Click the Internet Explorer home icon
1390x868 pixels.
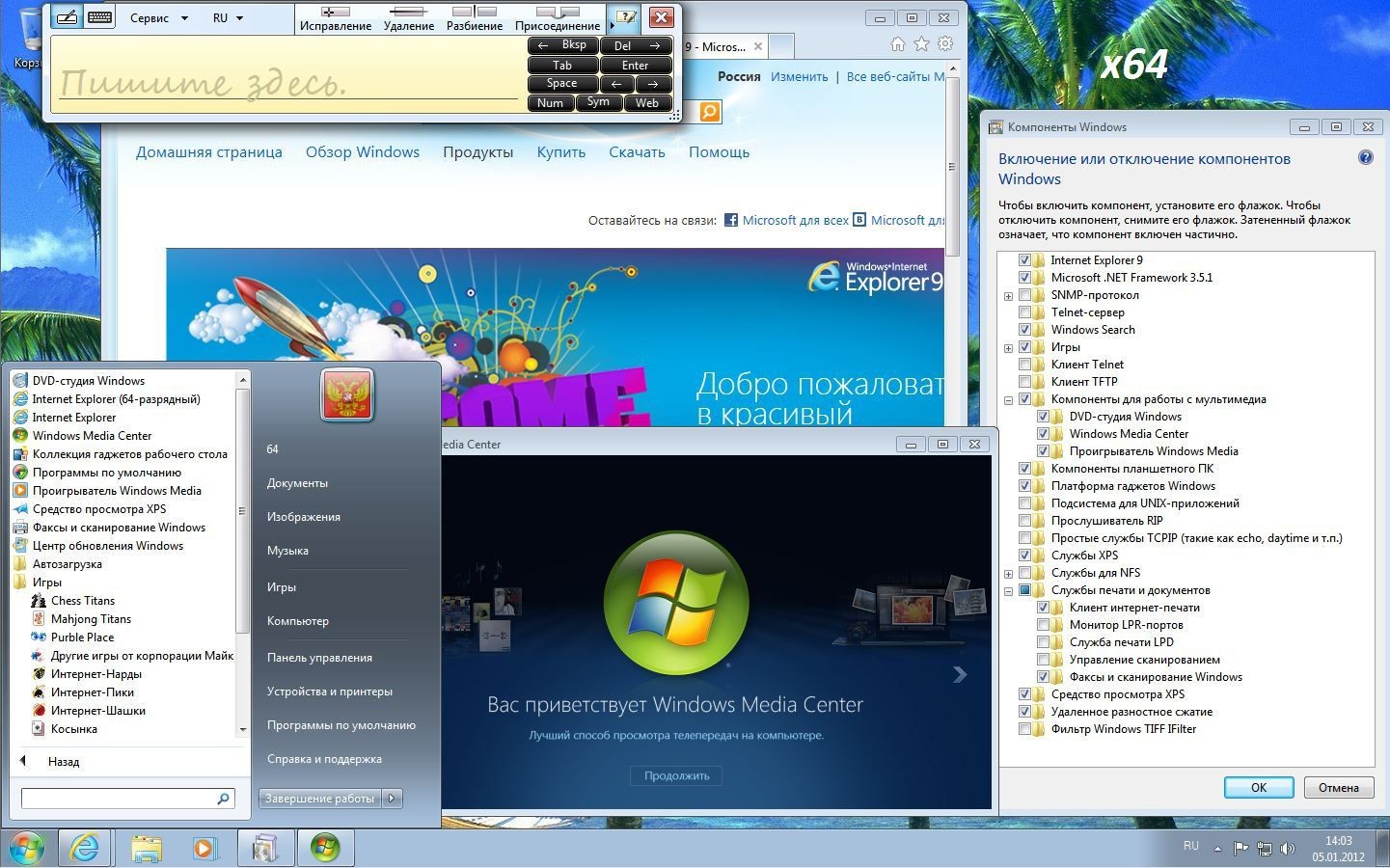tap(898, 44)
